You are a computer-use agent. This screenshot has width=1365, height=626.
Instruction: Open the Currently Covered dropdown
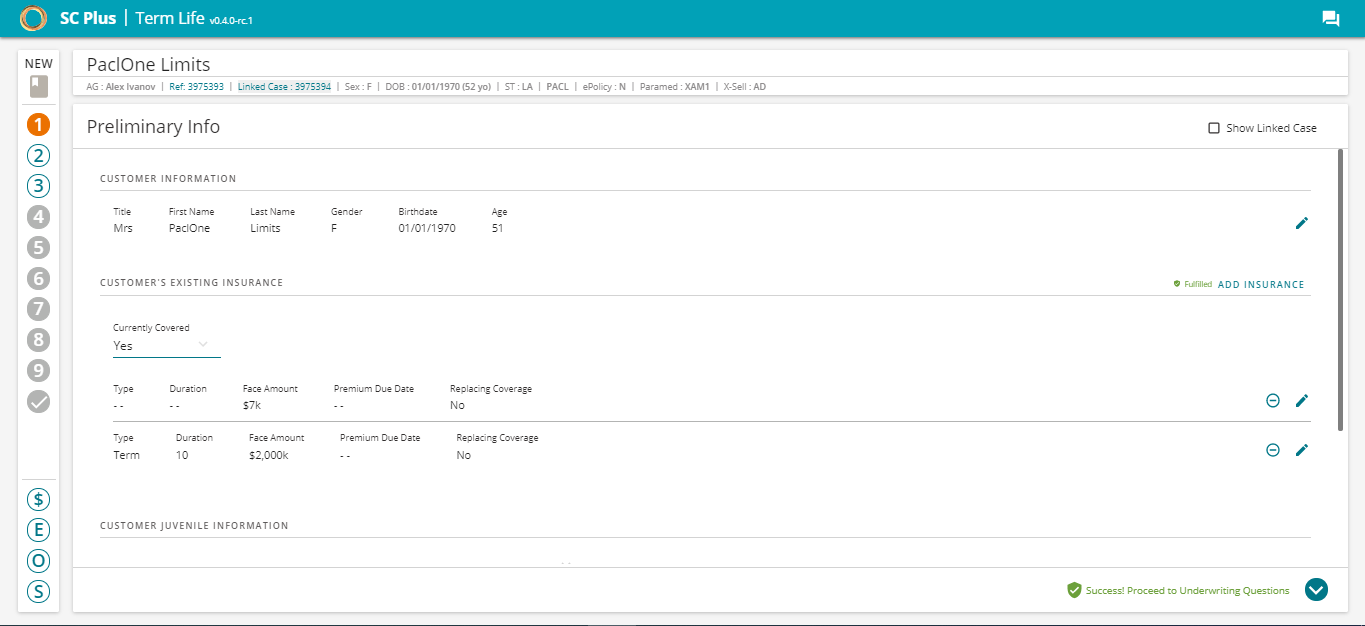coord(166,345)
